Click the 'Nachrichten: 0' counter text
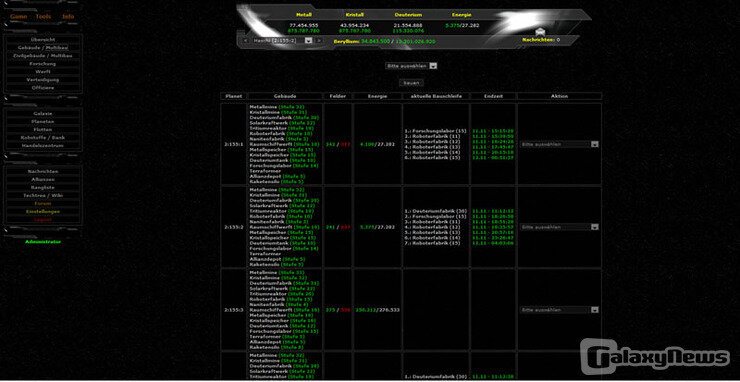 (541, 40)
